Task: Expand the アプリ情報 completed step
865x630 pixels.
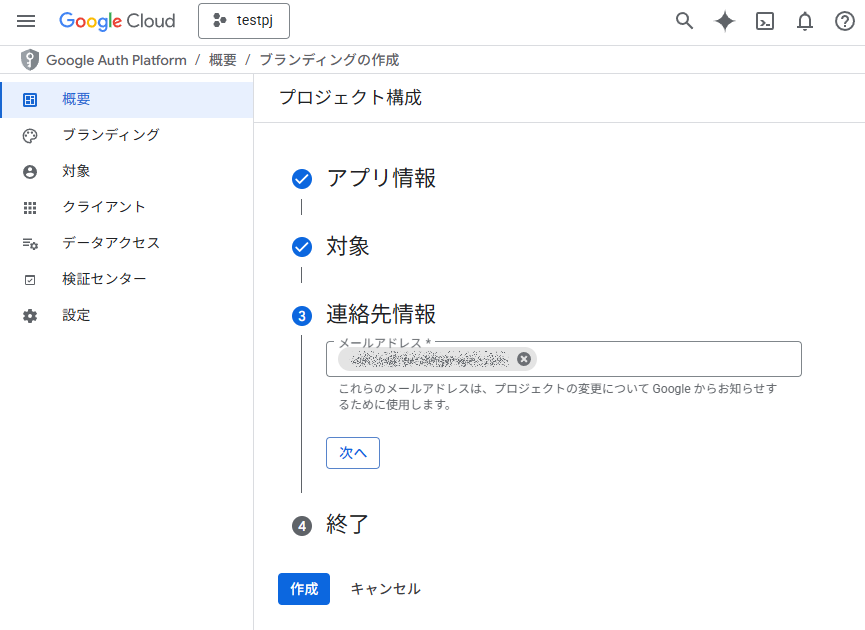Action: (380, 179)
